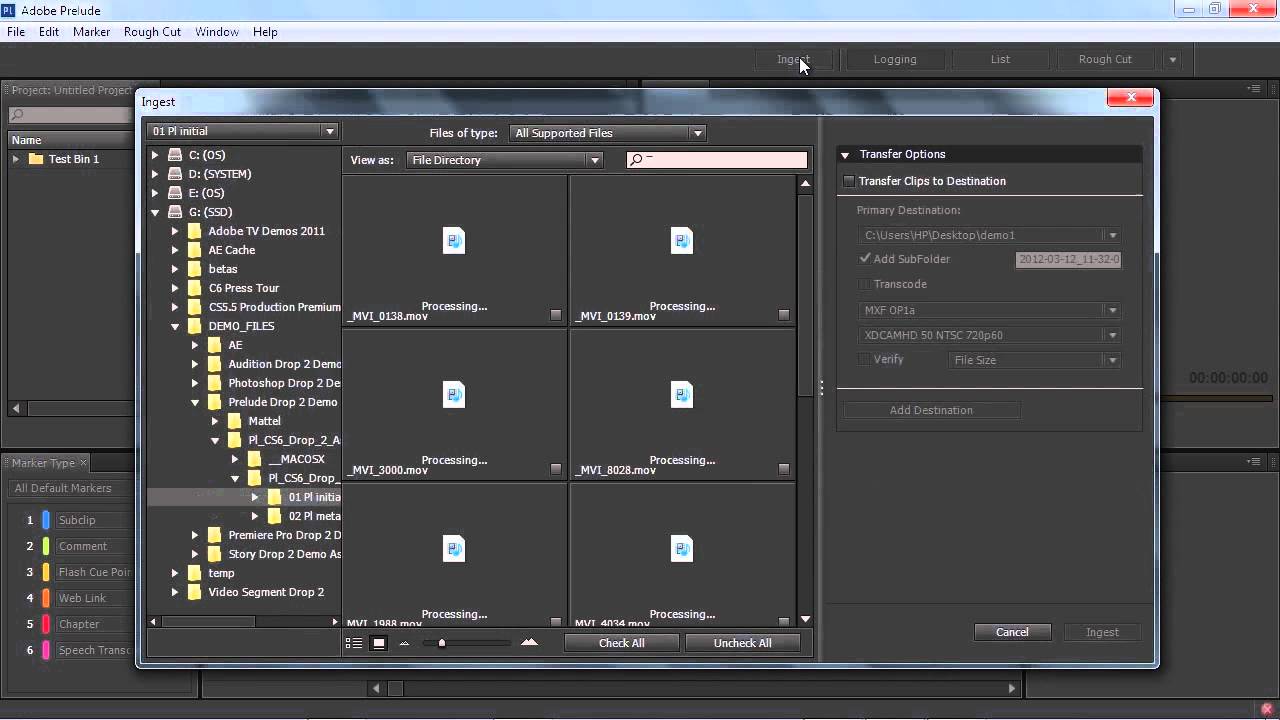Expand the Test Bin 1 bin
This screenshot has width=1280, height=720.
[x=16, y=159]
